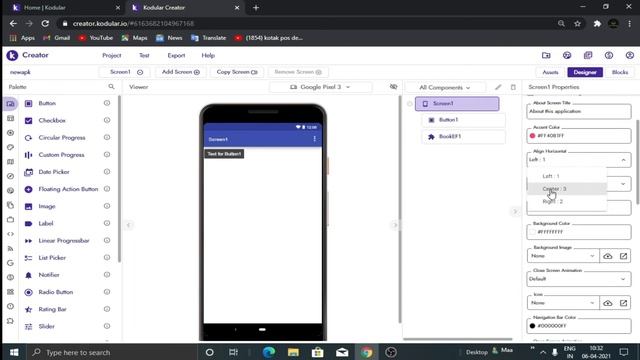640x360 pixels.
Task: Click the Remove Screen button
Action: click(298, 72)
